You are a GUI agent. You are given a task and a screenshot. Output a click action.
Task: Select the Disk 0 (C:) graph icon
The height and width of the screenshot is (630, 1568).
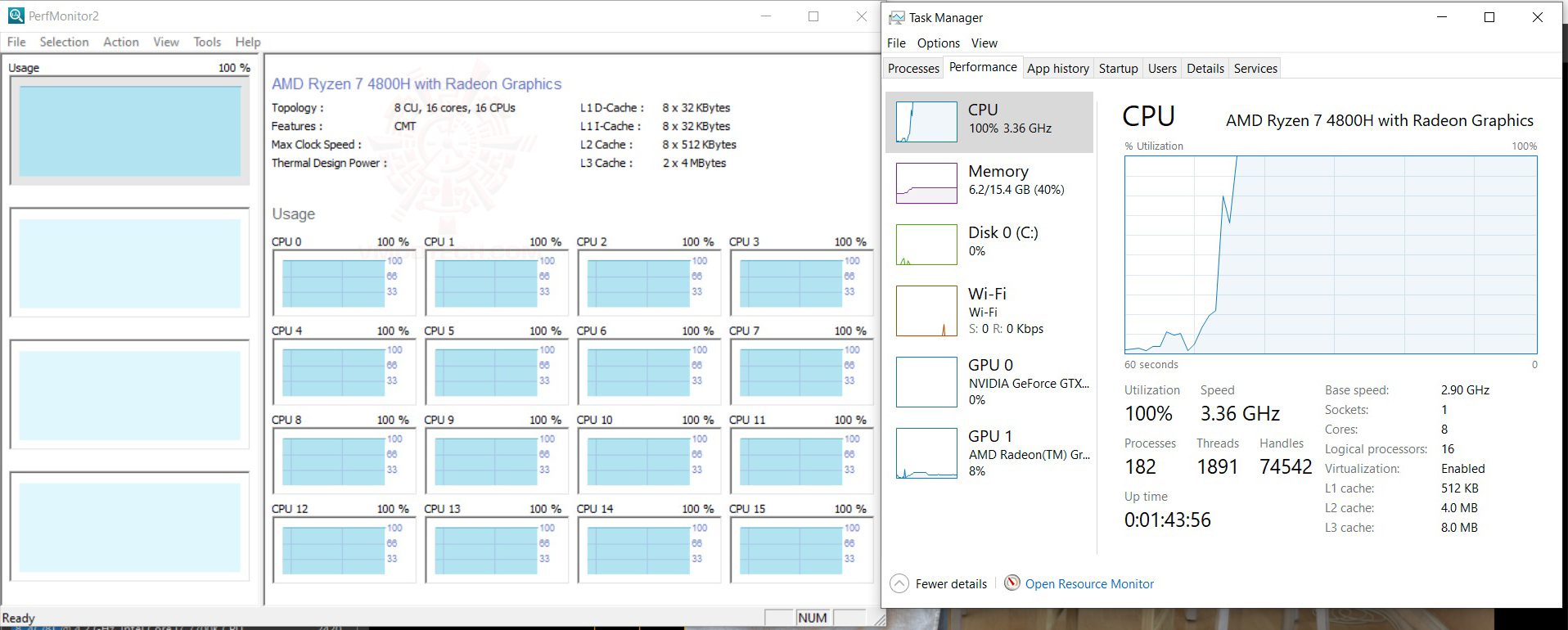coord(926,245)
